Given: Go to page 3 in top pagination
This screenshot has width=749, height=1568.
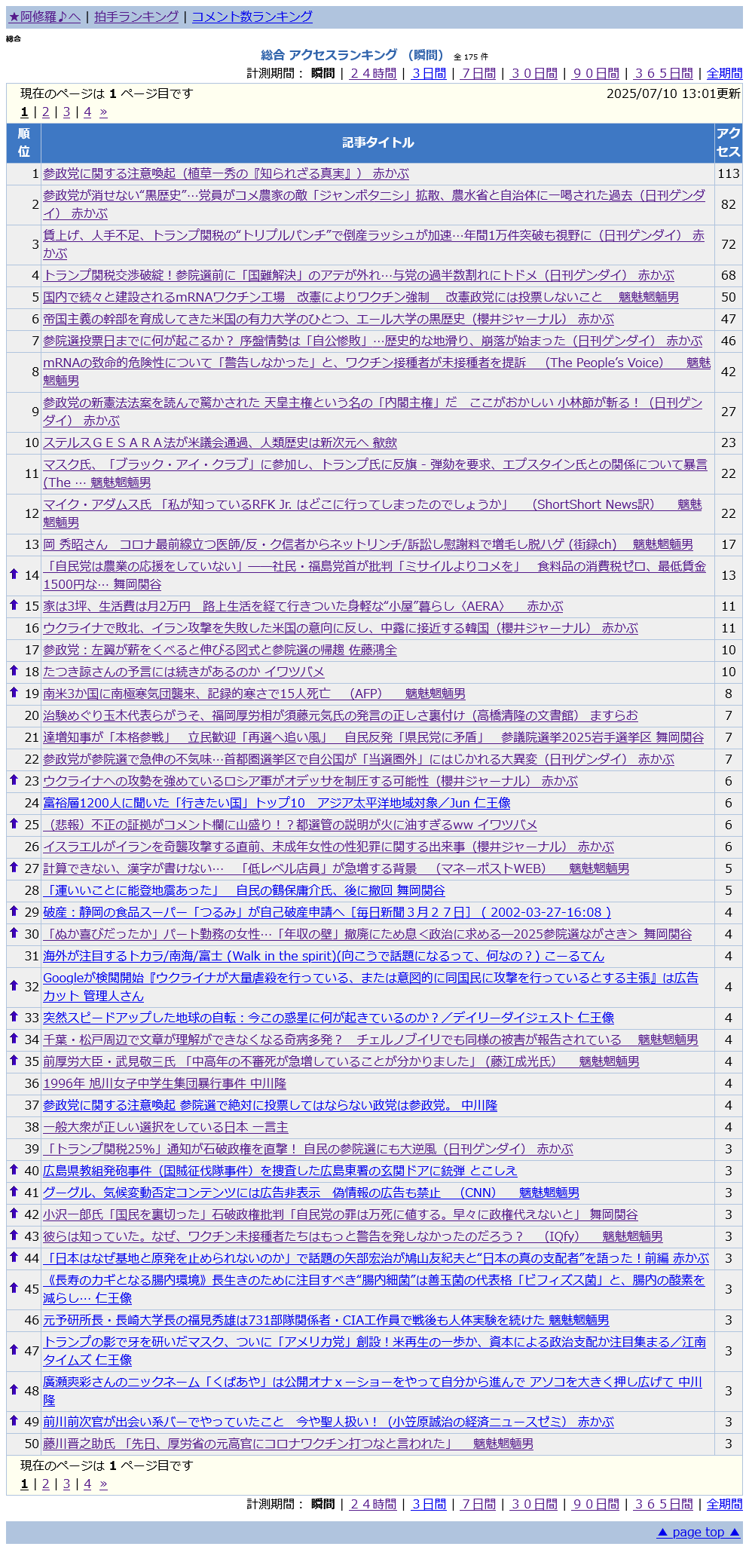Looking at the screenshot, I should click(x=66, y=112).
